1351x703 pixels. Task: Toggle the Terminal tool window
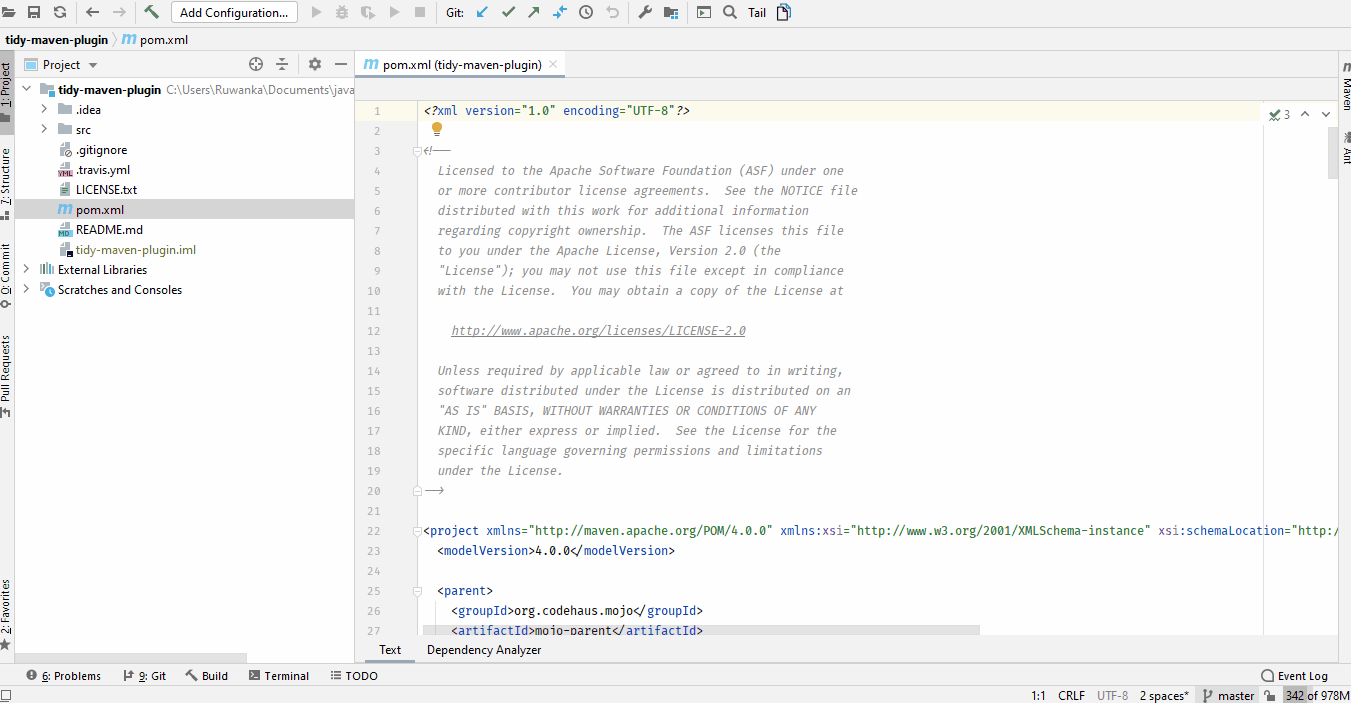[x=279, y=675]
